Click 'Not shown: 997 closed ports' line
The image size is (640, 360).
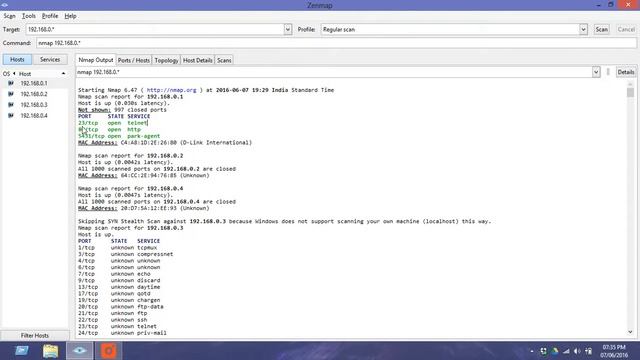click(x=122, y=110)
